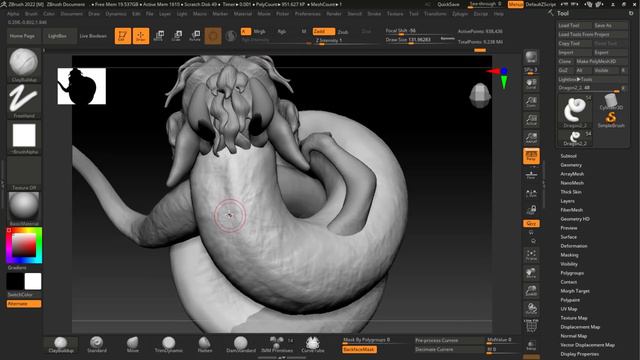Screen dimensions: 640x360
Task: Open the Brush menu
Action: 31,14
